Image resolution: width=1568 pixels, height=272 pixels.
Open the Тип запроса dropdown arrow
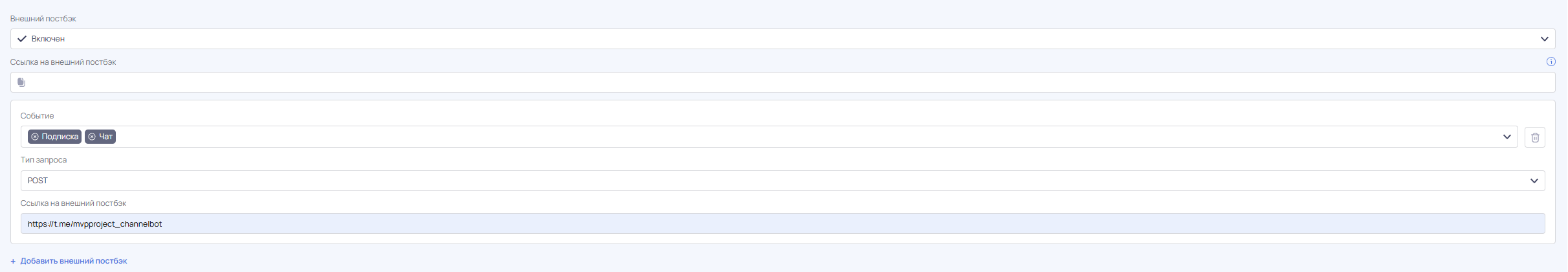coord(1534,181)
